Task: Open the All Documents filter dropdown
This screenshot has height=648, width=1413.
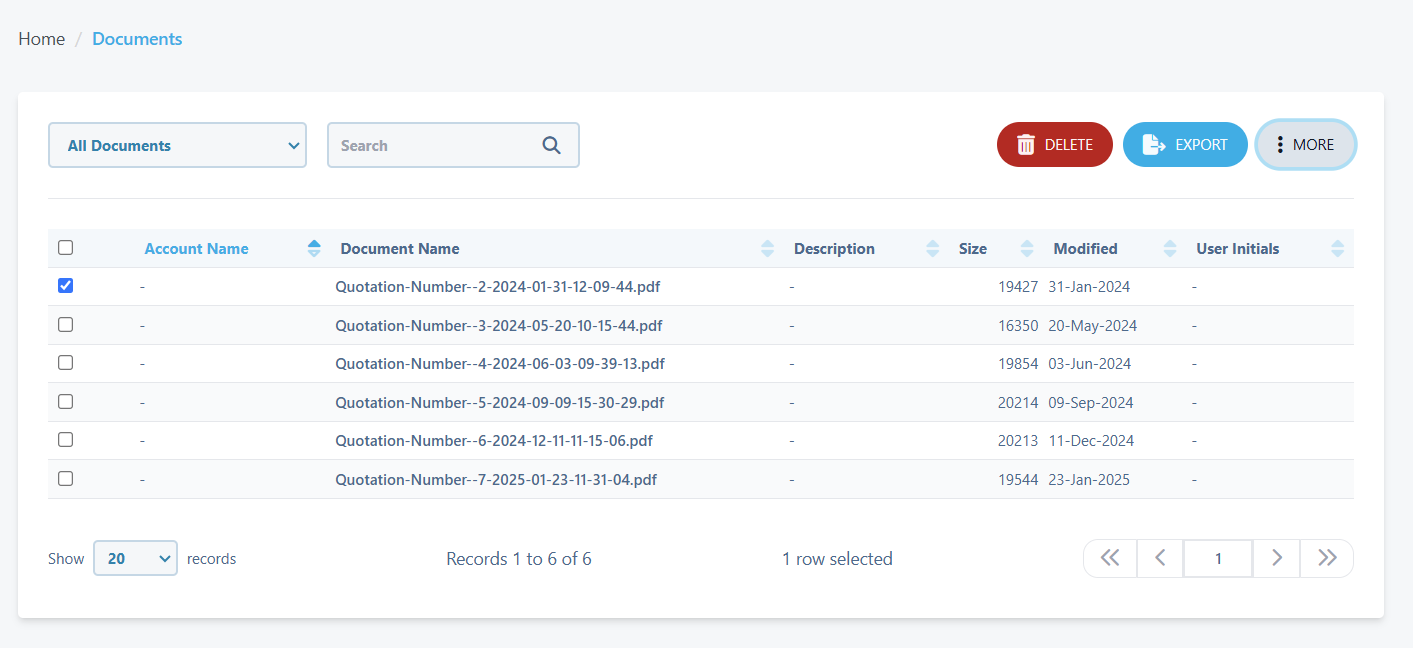Action: pos(177,145)
